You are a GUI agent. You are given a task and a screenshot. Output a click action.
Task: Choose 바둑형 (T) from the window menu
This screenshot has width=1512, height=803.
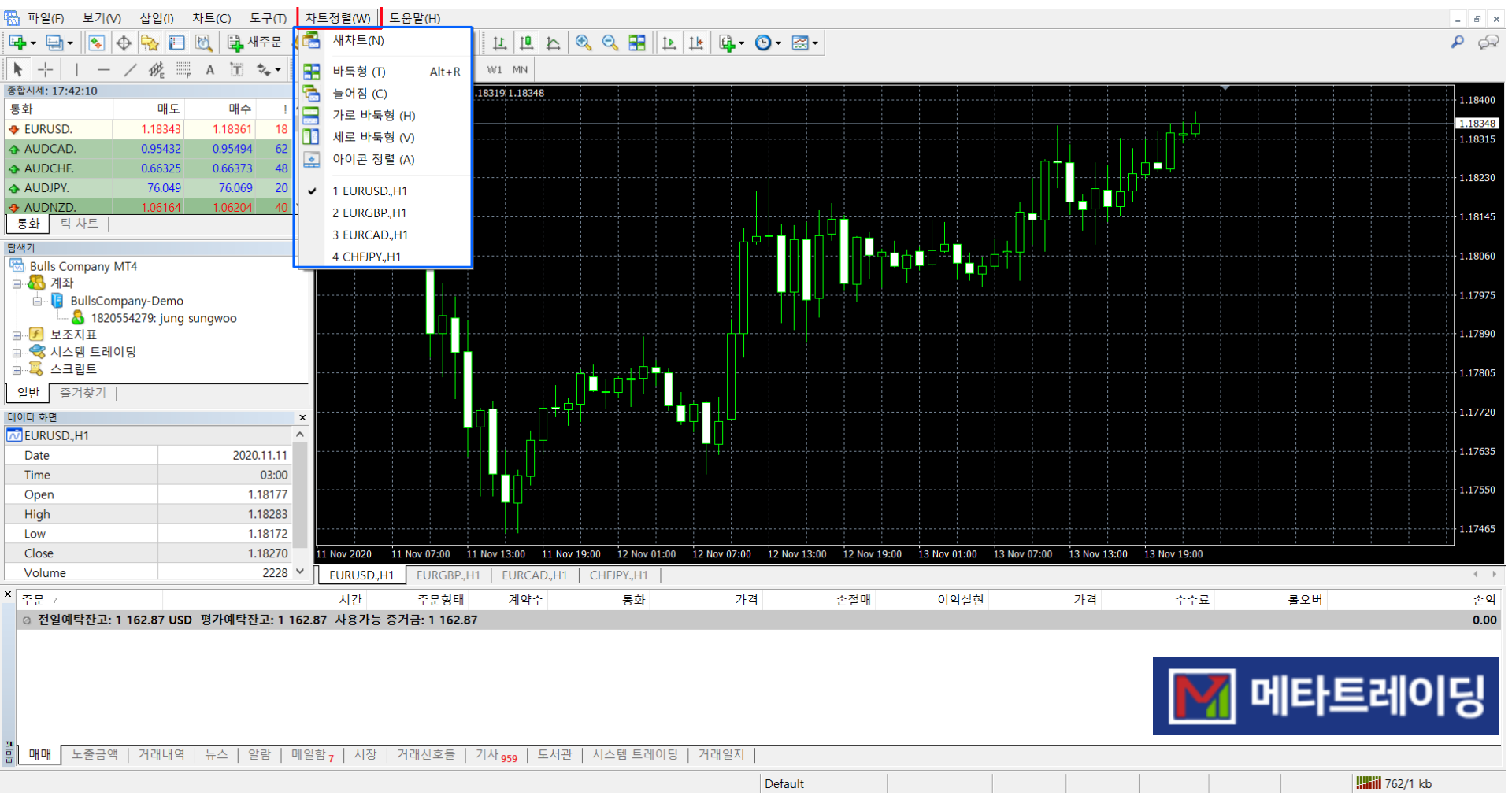tap(359, 72)
